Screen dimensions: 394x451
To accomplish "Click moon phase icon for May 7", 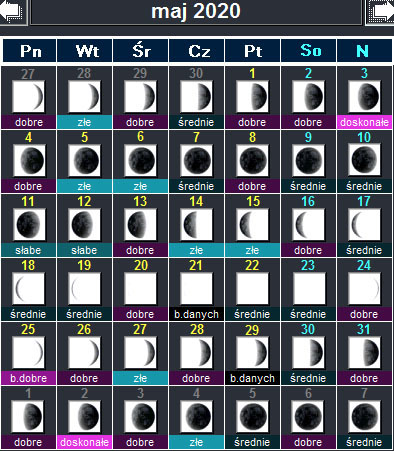I will tap(196, 160).
